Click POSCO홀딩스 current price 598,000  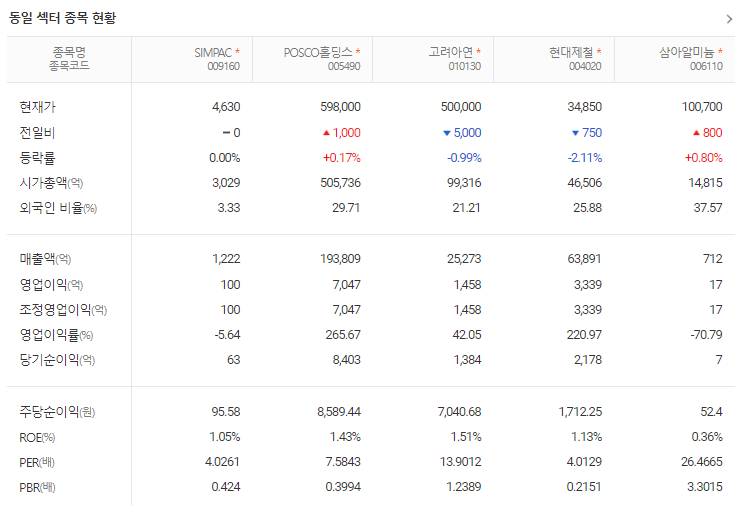tap(340, 107)
